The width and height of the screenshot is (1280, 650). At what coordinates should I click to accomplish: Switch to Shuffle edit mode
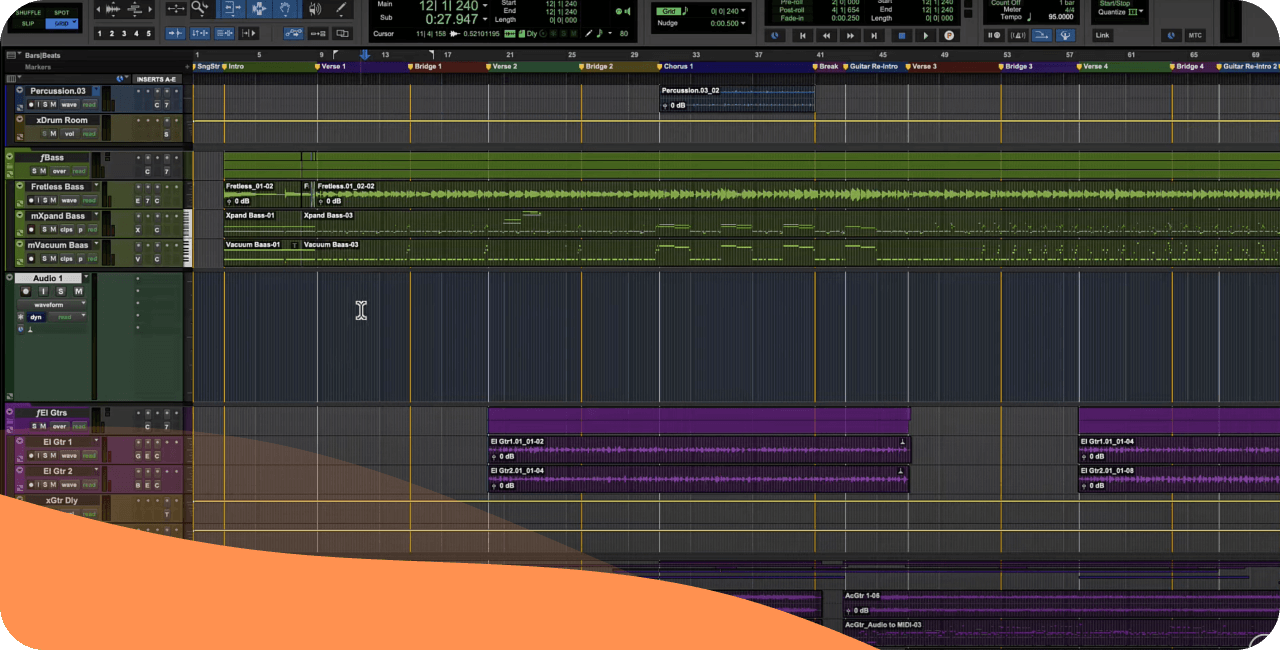(x=29, y=11)
